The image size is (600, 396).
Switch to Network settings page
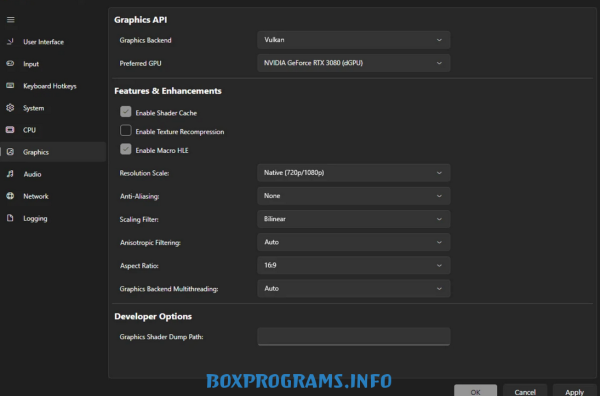click(53, 196)
